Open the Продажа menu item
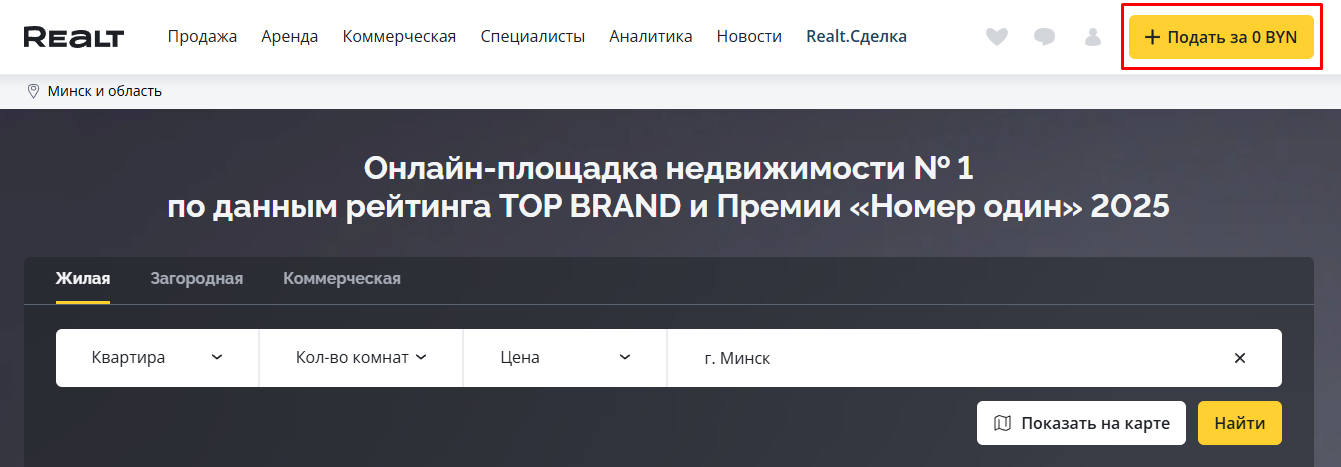1341x467 pixels. (x=202, y=37)
